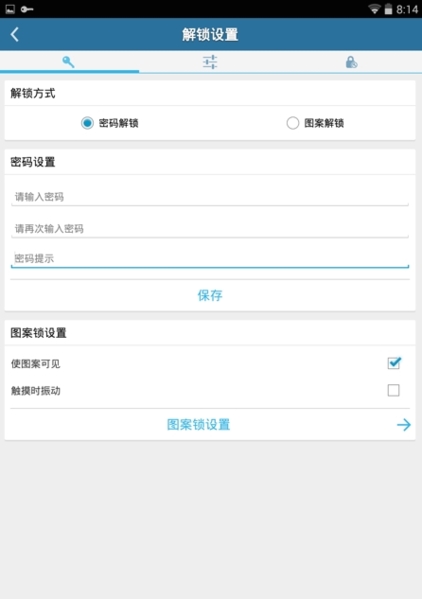Tap the Wi-Fi status bar icon
Screen dimensions: 422x599
click(x=375, y=9)
